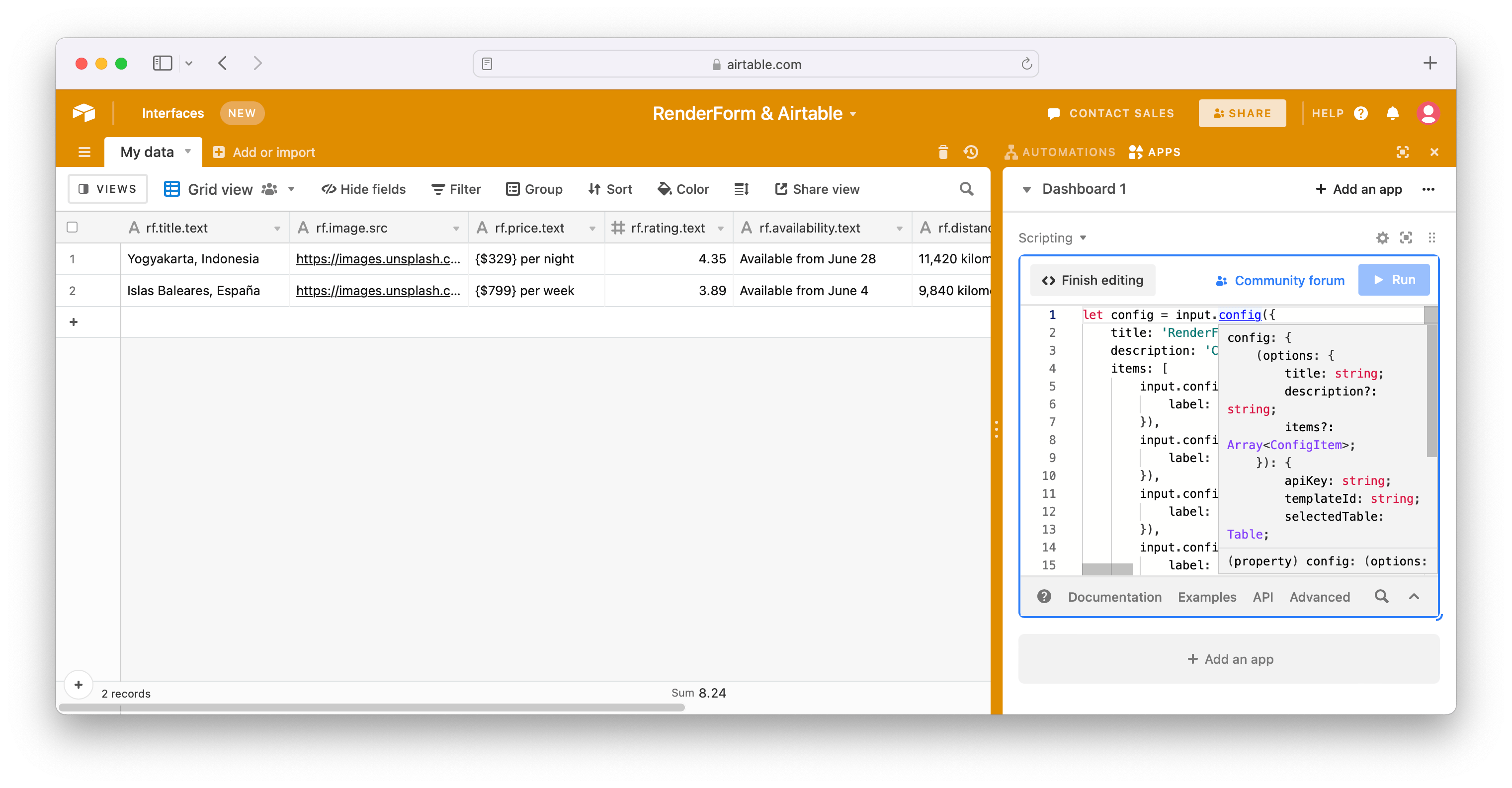The width and height of the screenshot is (1512, 788).
Task: Open the tables hamburger menu
Action: [84, 153]
